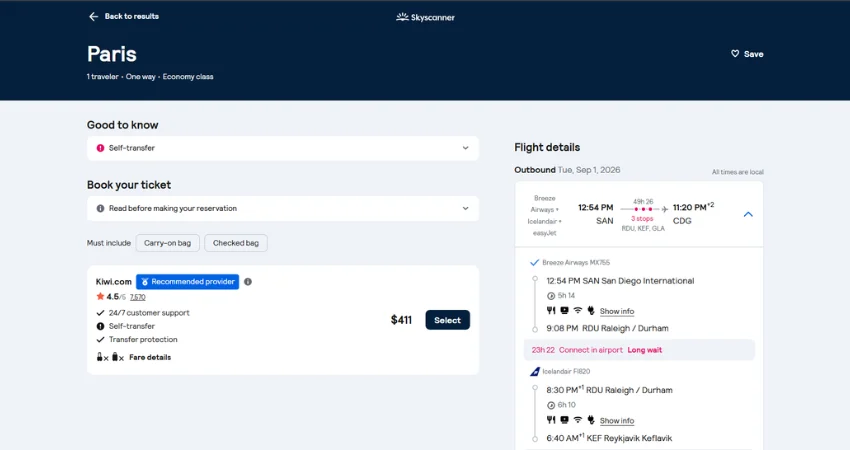This screenshot has width=850, height=450.
Task: Click the no carry-on bag icon
Action: point(101,357)
